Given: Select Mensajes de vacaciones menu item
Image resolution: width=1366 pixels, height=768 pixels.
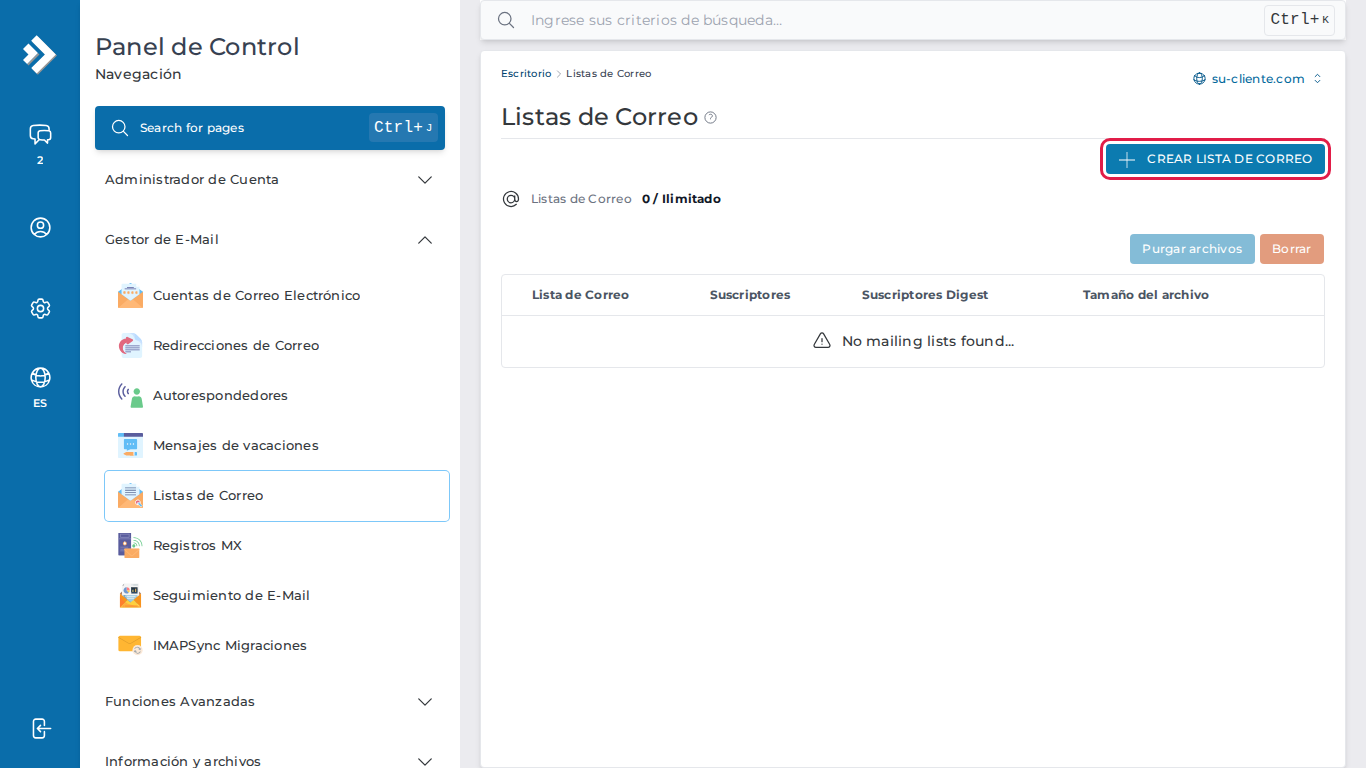Looking at the screenshot, I should [277, 445].
